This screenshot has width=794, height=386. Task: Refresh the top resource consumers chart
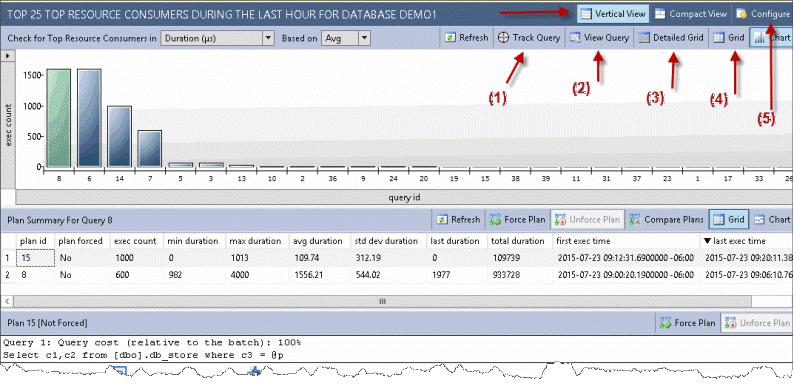467,38
